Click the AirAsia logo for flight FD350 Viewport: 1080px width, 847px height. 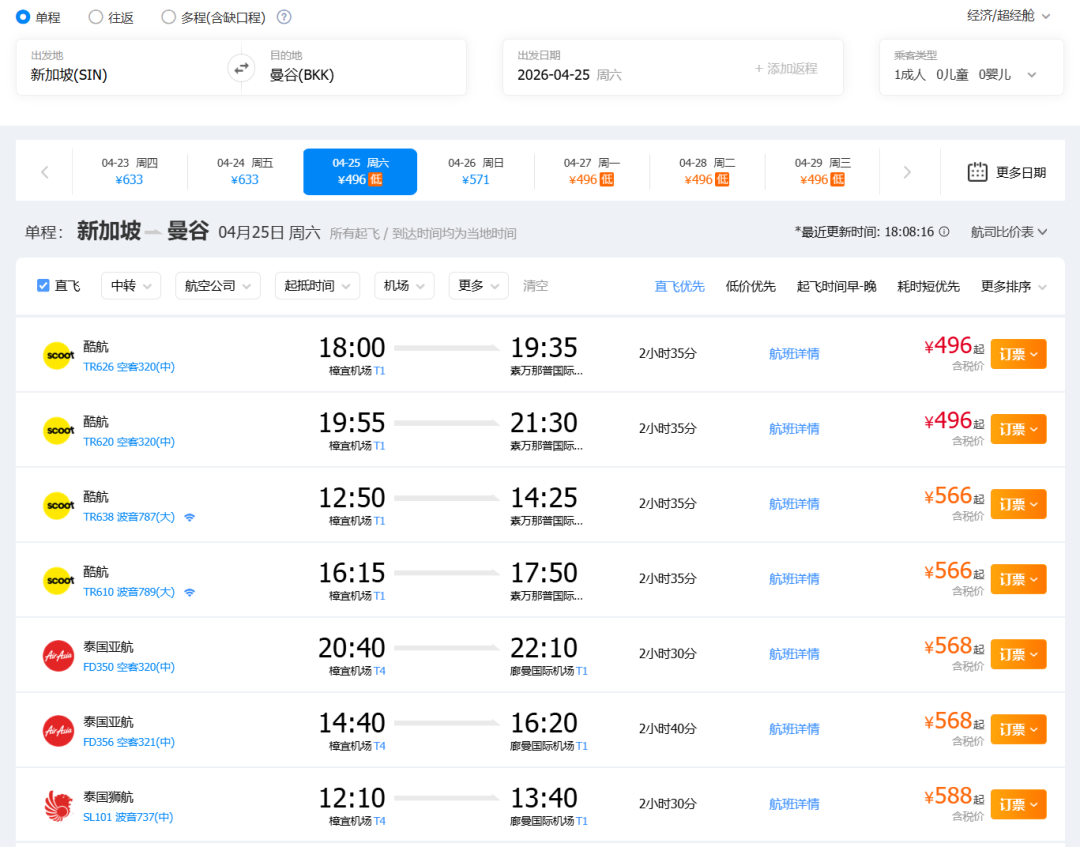(58, 655)
